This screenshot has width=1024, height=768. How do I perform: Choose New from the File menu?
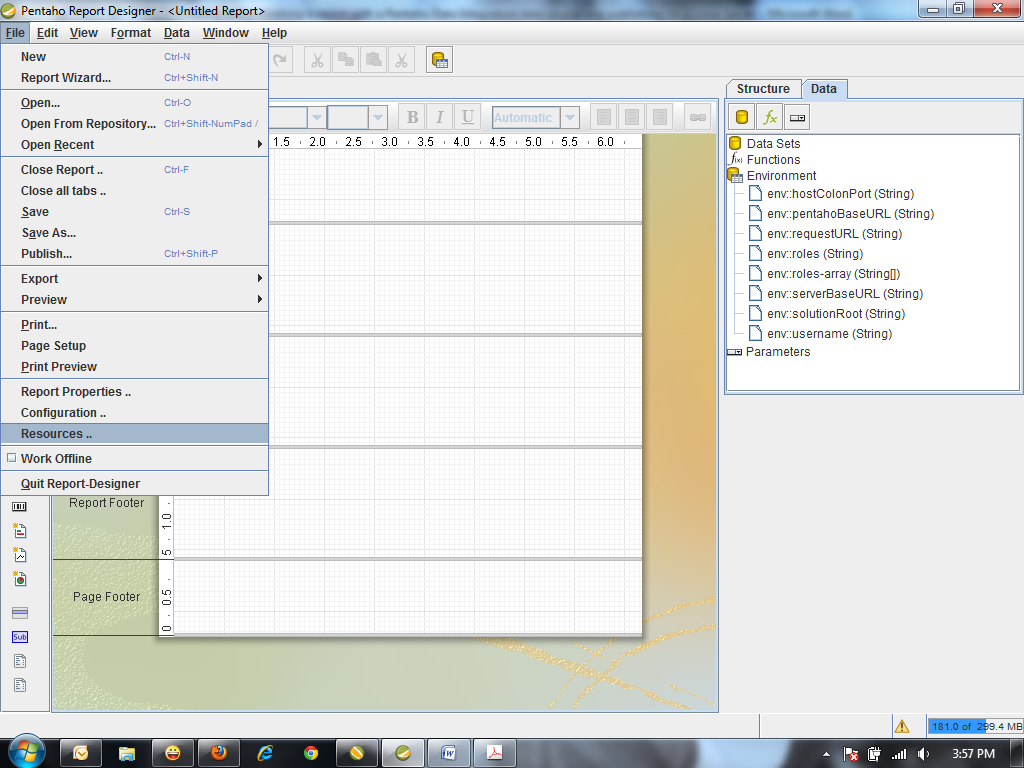click(134, 57)
